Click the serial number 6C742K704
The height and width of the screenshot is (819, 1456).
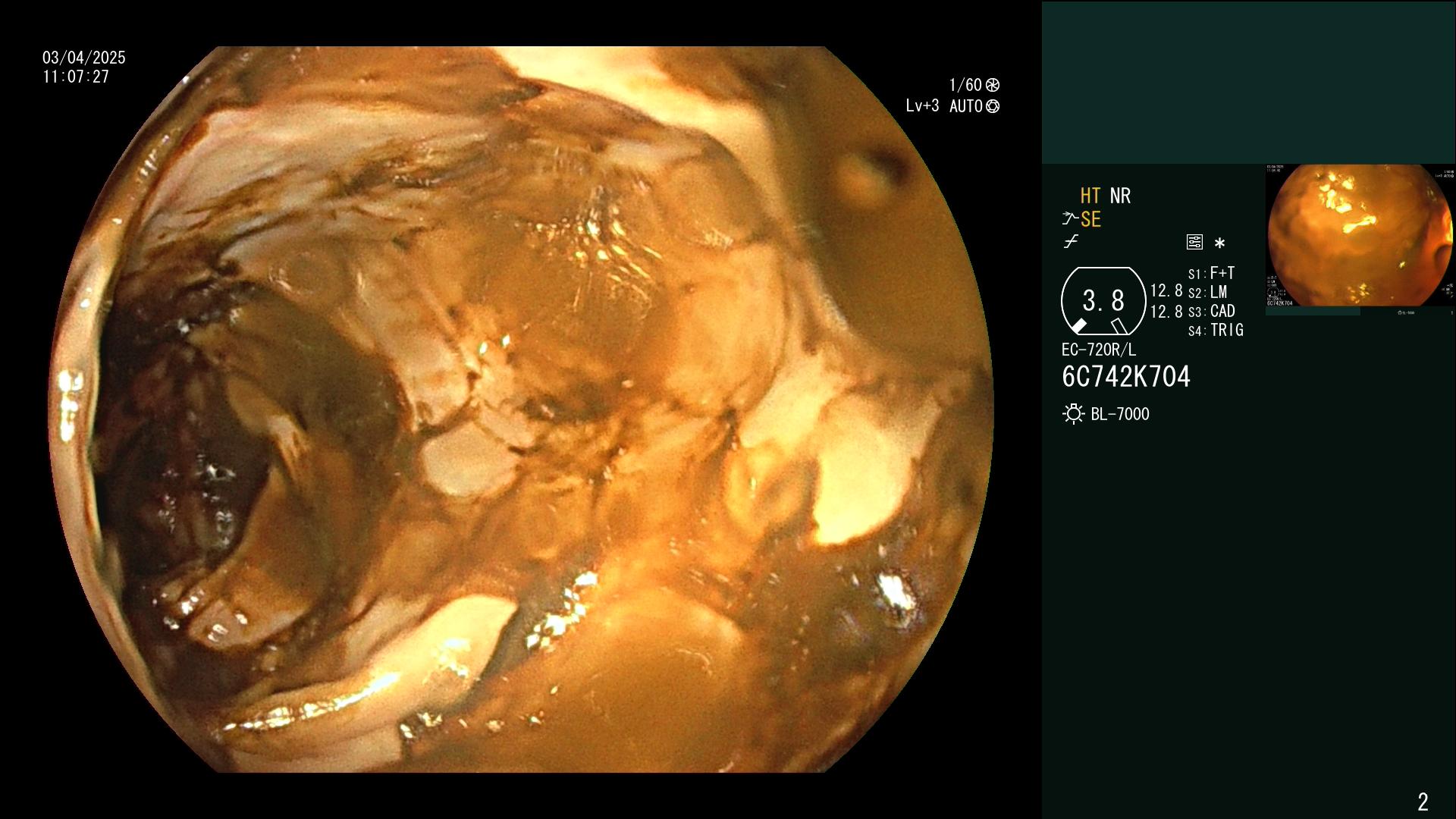[x=1126, y=377]
